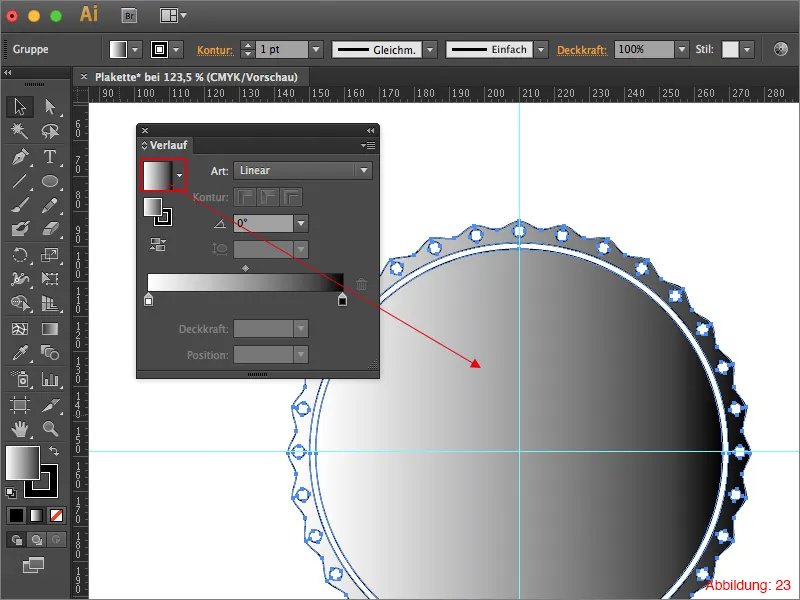Select the Lasso tool
Viewport: 800px width, 600px height.
[x=50, y=132]
